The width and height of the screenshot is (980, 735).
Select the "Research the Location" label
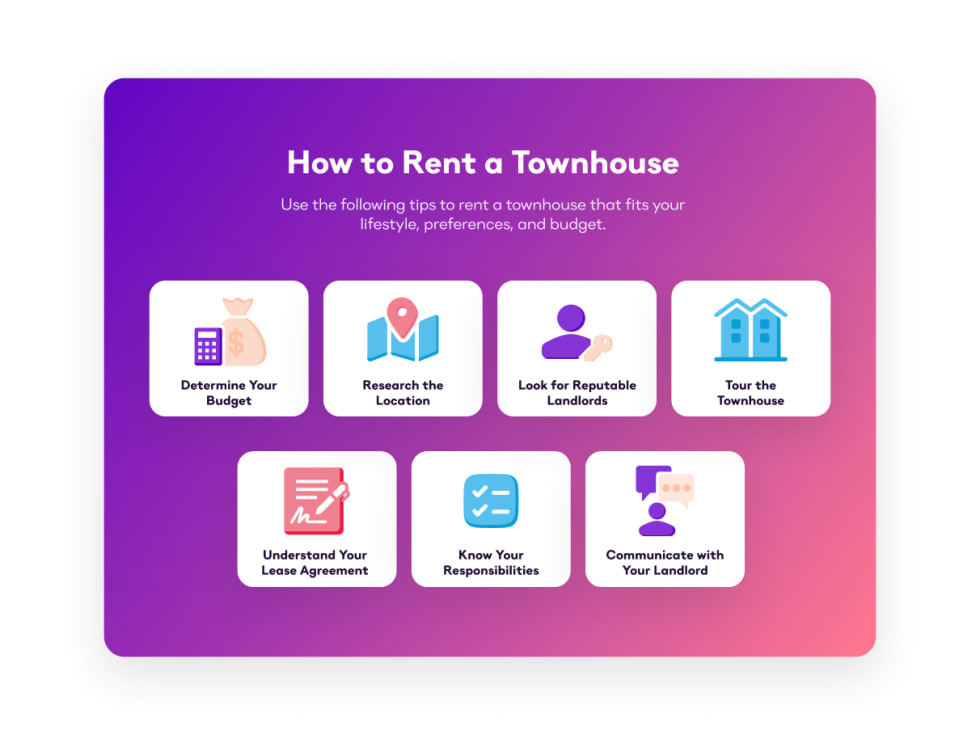coord(402,392)
